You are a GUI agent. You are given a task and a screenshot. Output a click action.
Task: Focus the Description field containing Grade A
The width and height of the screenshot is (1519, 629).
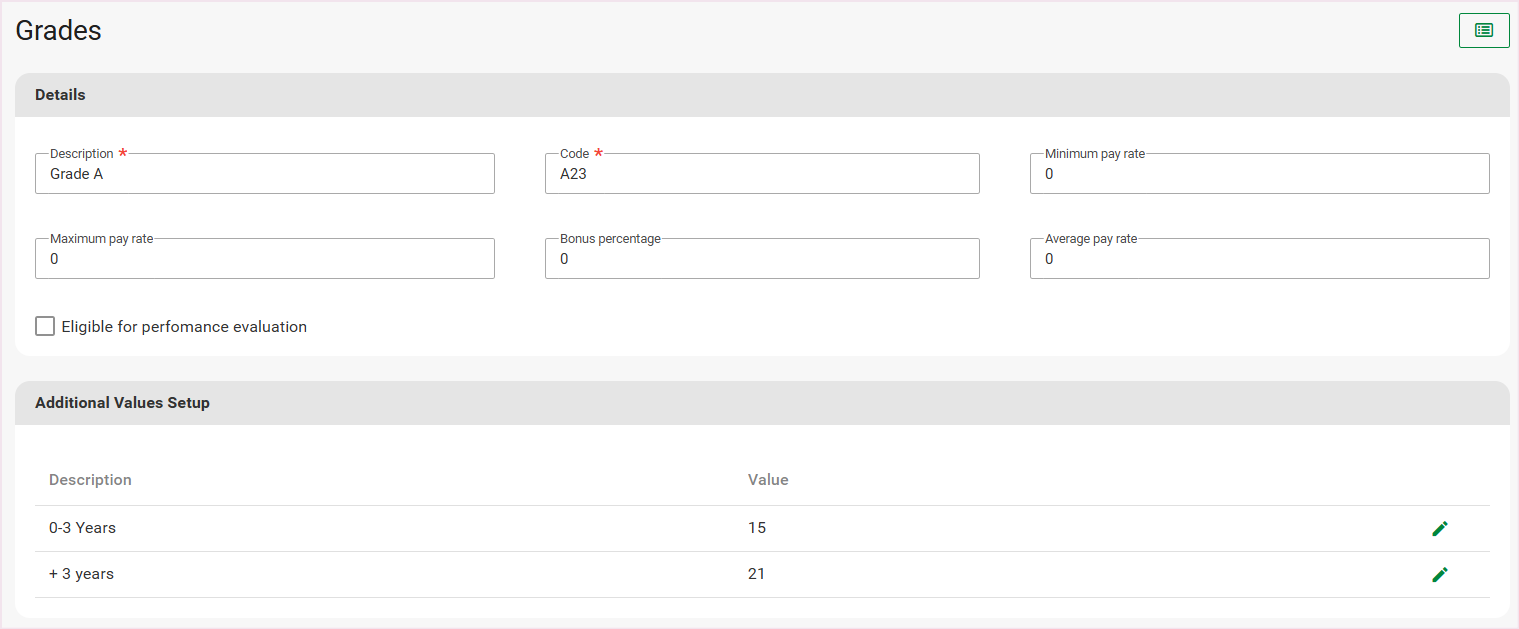click(x=265, y=174)
